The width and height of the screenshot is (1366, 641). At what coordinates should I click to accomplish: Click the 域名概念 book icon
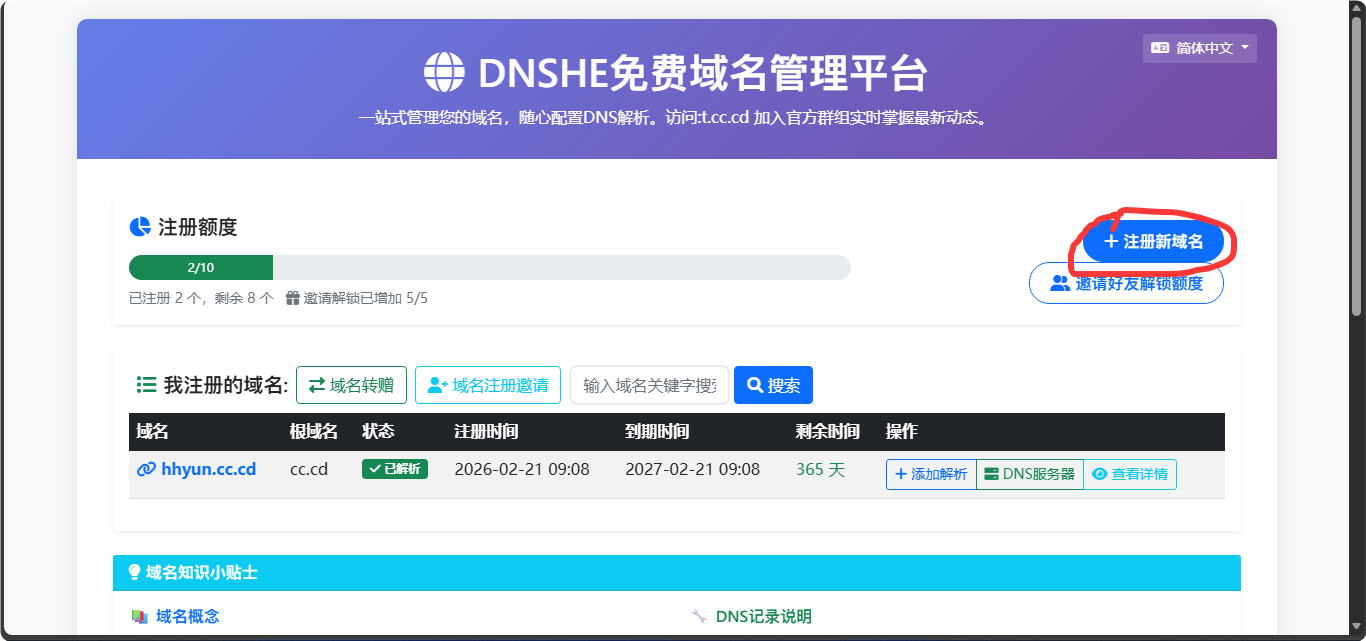(140, 616)
